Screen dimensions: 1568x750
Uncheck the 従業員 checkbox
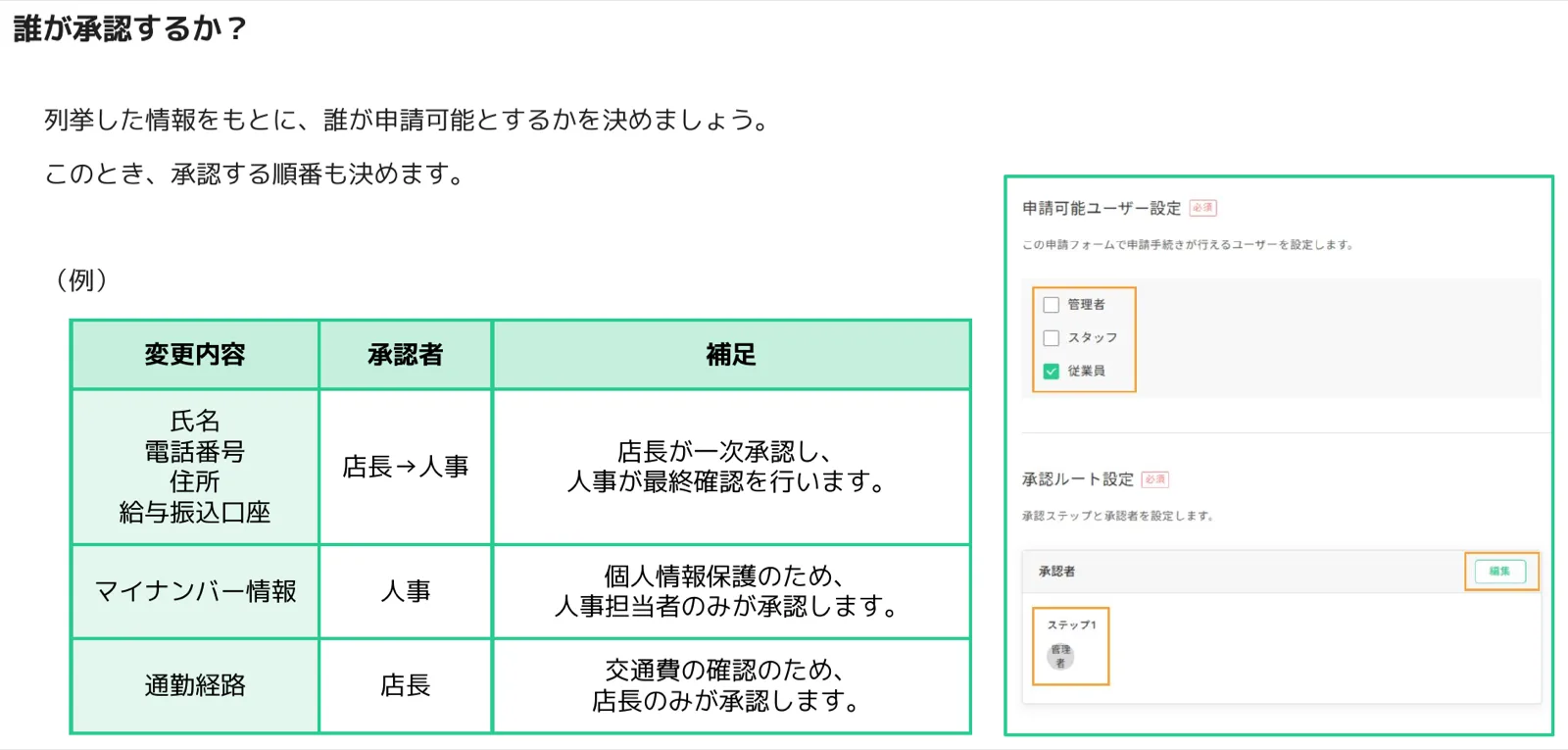(1052, 372)
